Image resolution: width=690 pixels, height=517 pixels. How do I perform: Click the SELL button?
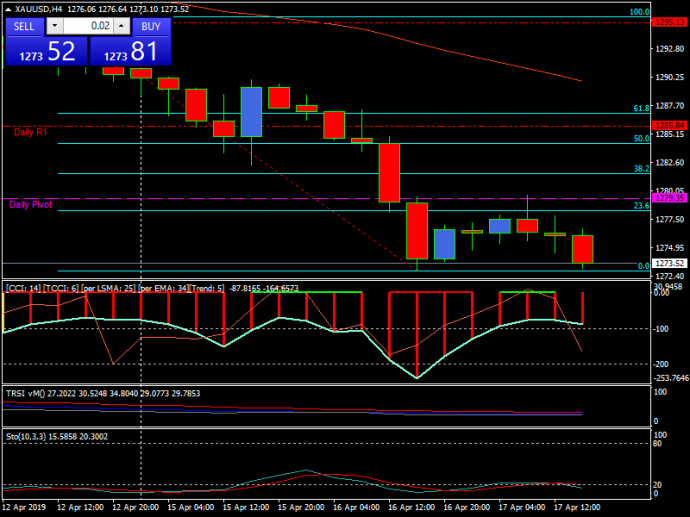click(x=24, y=26)
